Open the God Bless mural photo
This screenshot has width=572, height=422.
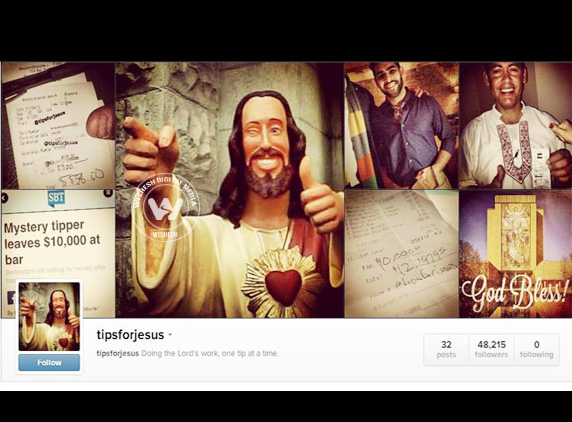coord(515,253)
